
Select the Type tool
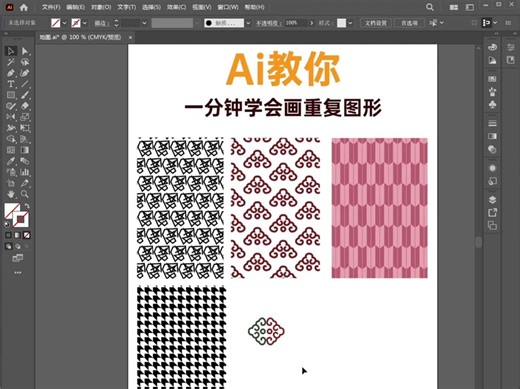tap(11, 84)
